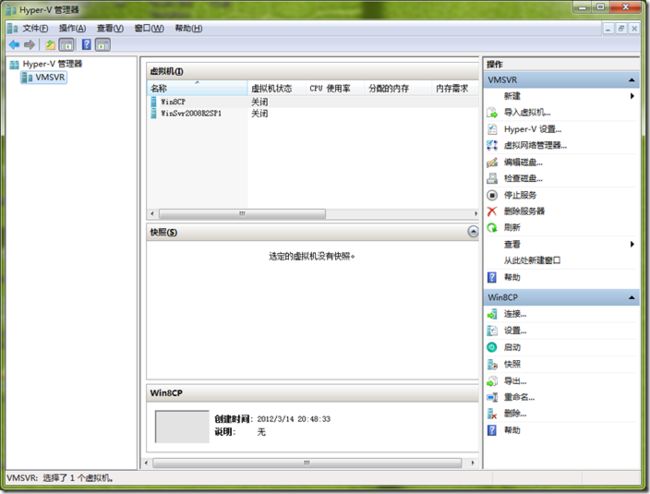Click 从此处新建窗口 action
Viewport: 650px width, 494px height.
click(x=532, y=260)
